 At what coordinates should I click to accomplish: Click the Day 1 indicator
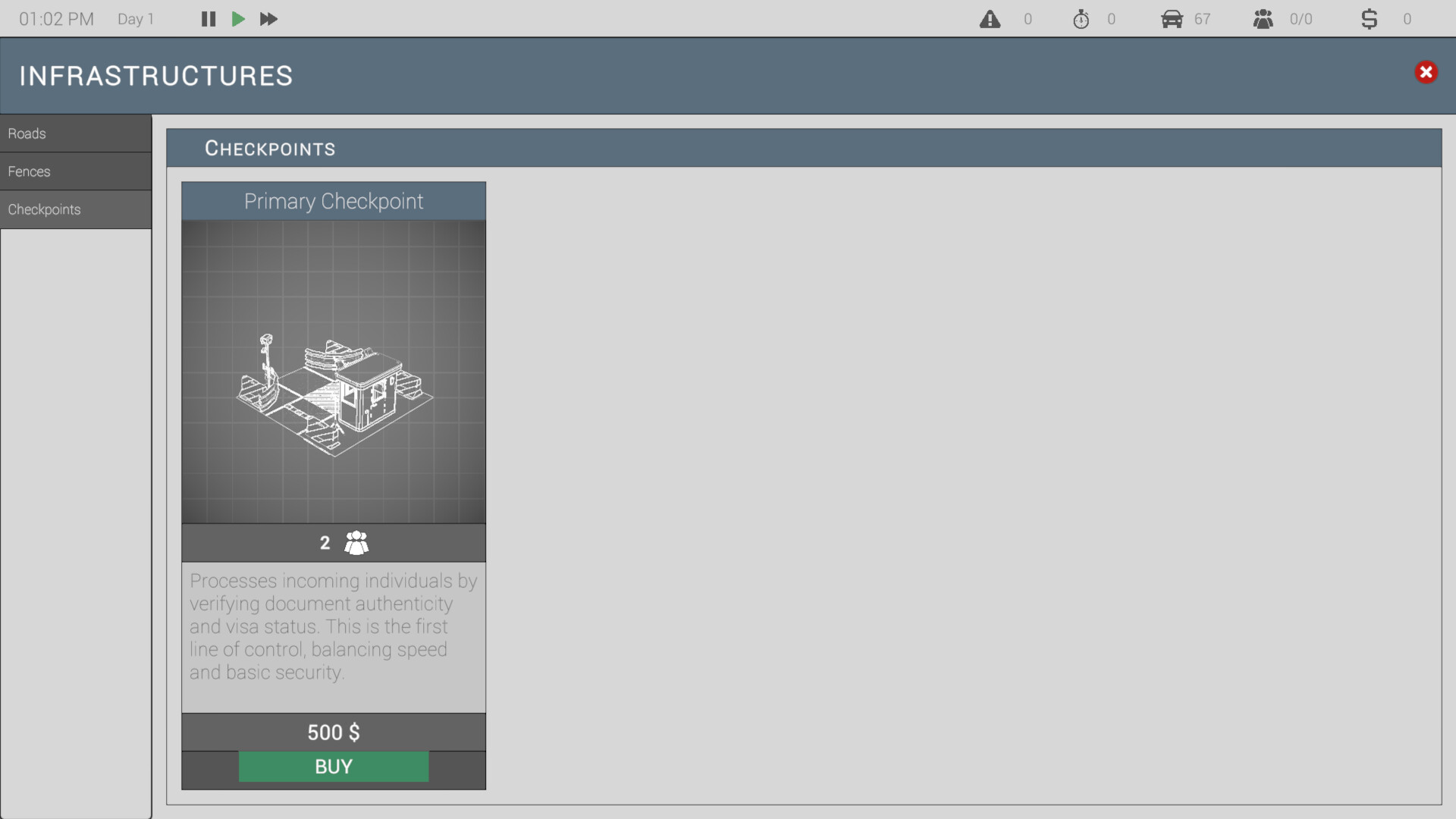pos(135,19)
